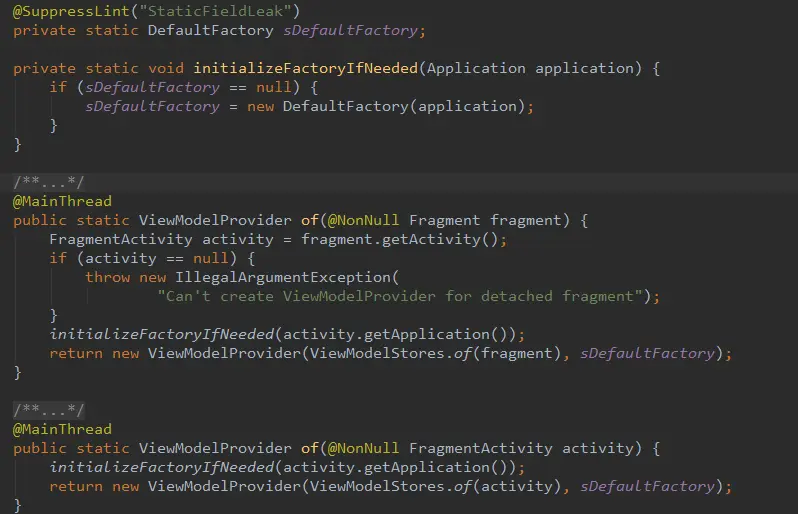This screenshot has width=798, height=514.
Task: Click new DefaultFactory(application) constructor call
Action: [386, 106]
